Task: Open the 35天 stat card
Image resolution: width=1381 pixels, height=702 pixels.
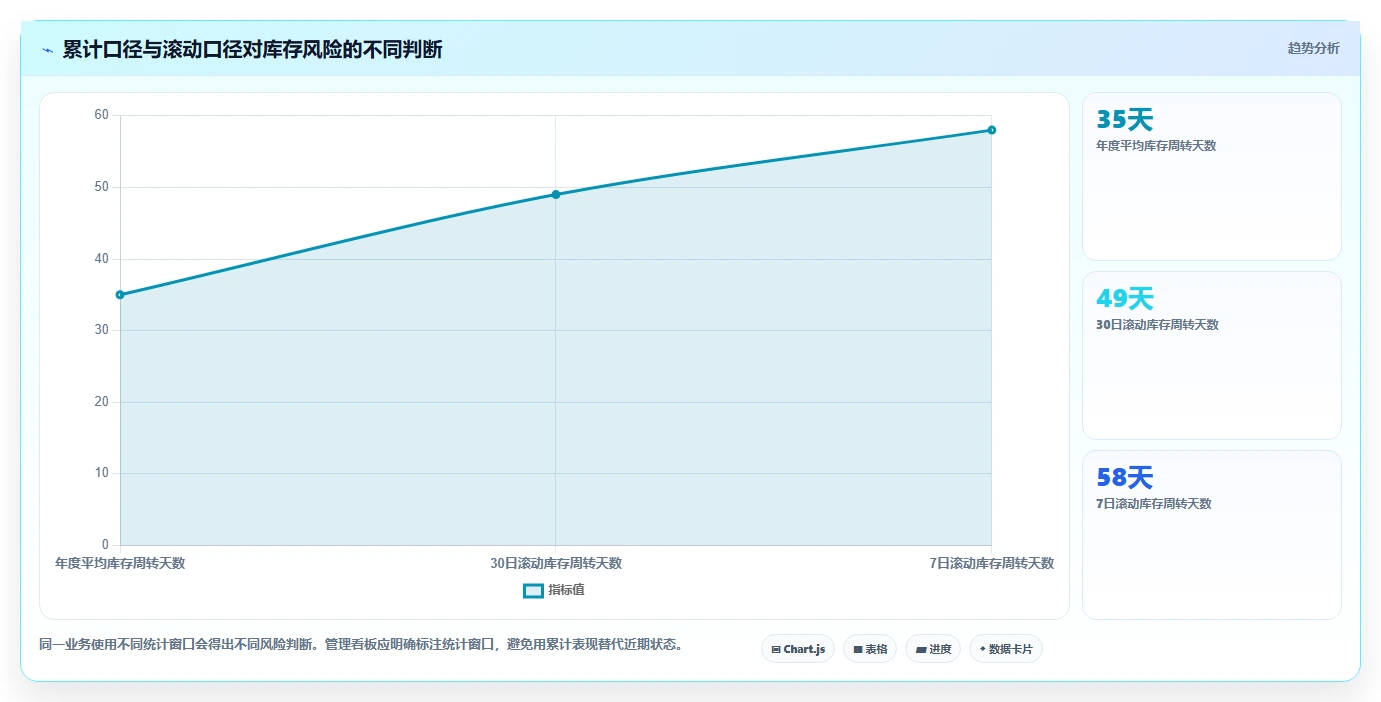Action: [1211, 177]
